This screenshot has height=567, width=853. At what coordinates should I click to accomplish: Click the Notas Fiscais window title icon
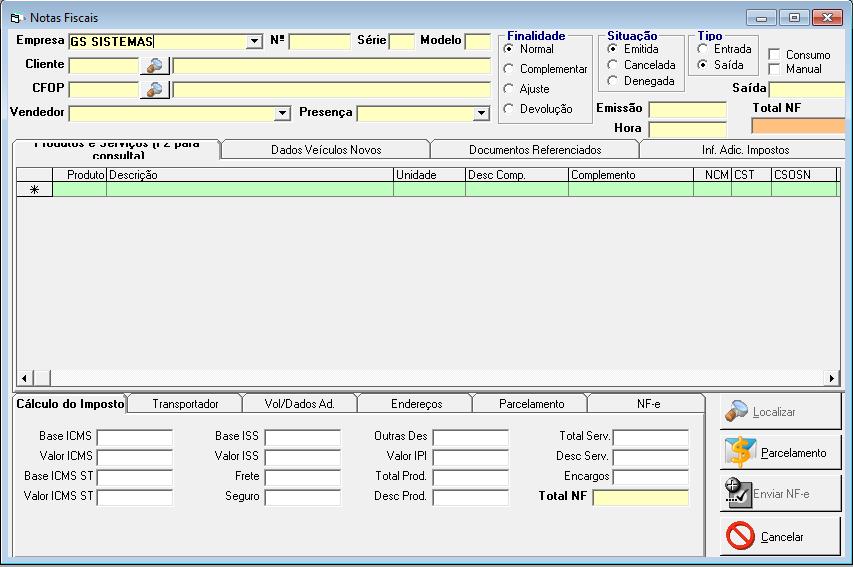[15, 18]
